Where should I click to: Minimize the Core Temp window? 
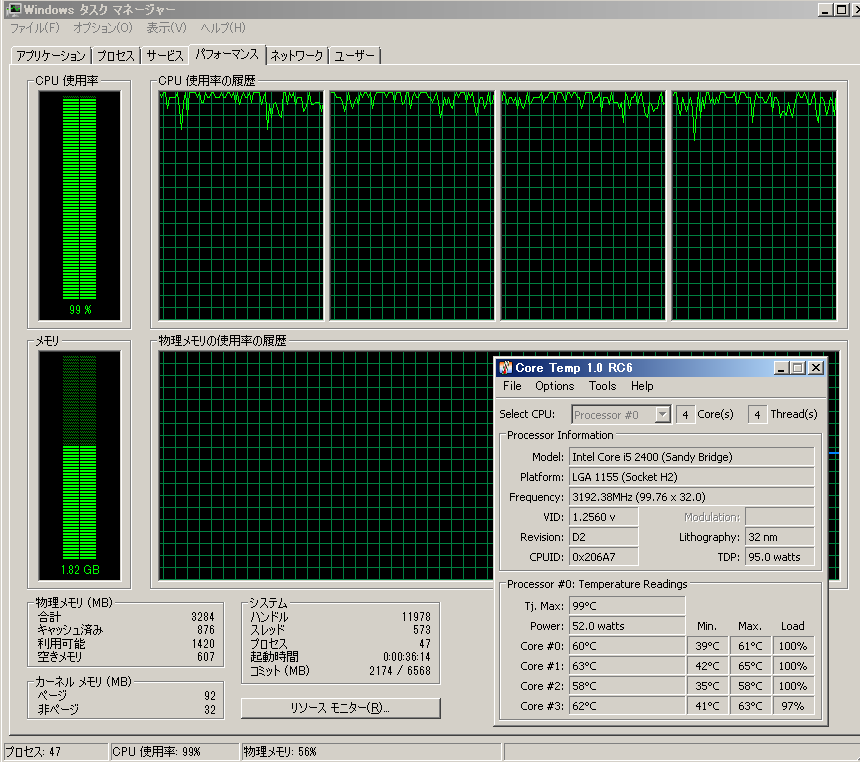781,368
